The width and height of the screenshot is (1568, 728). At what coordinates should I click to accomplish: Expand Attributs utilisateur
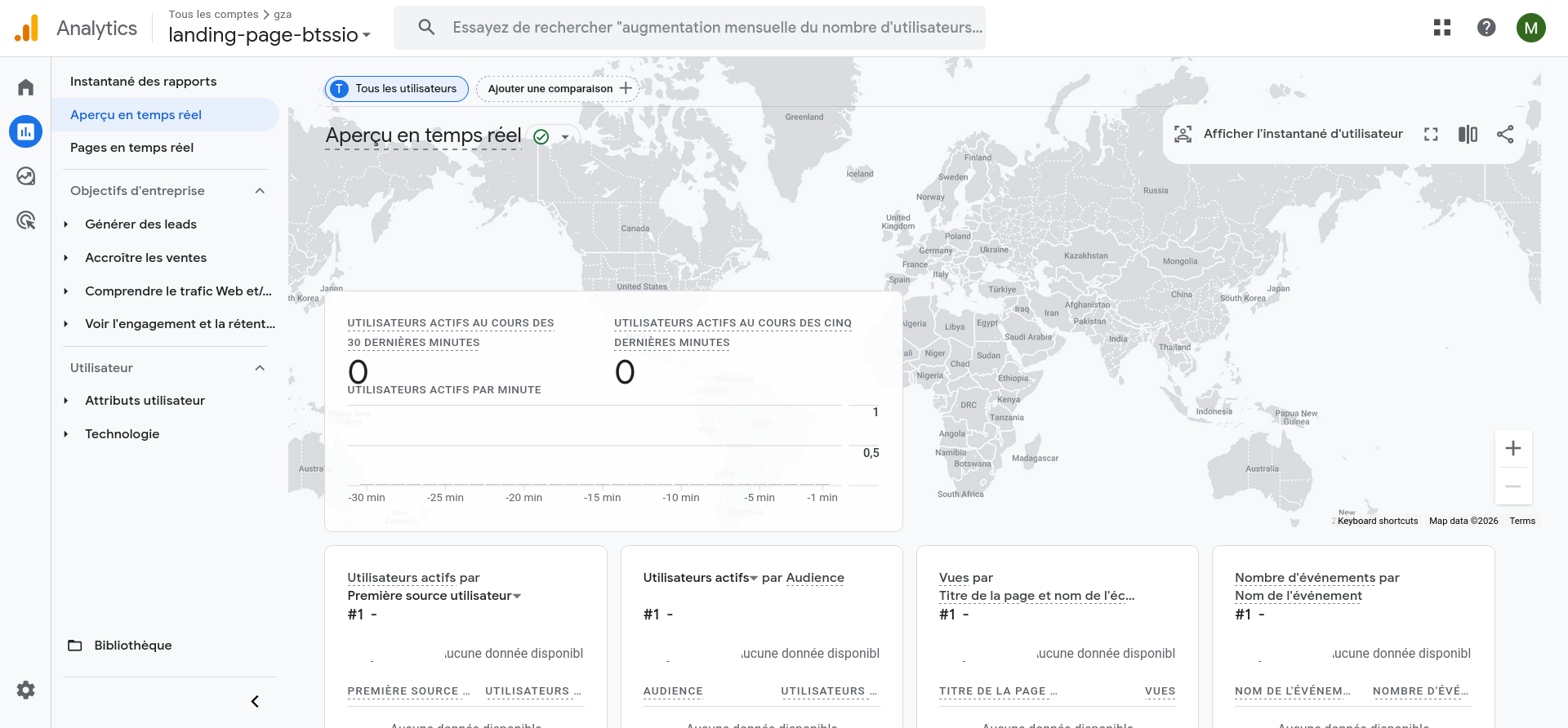point(66,401)
